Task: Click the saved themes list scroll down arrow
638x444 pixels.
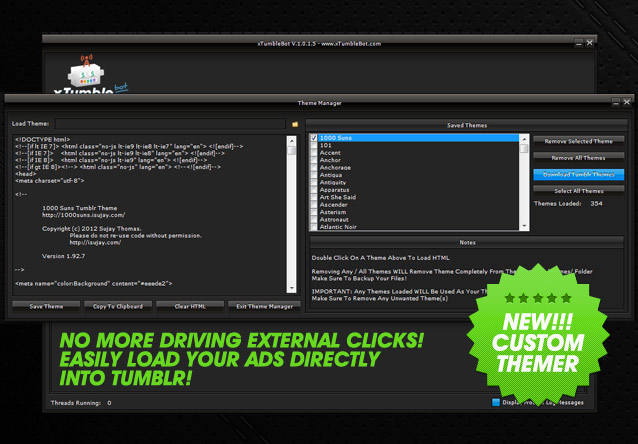Action: (524, 226)
